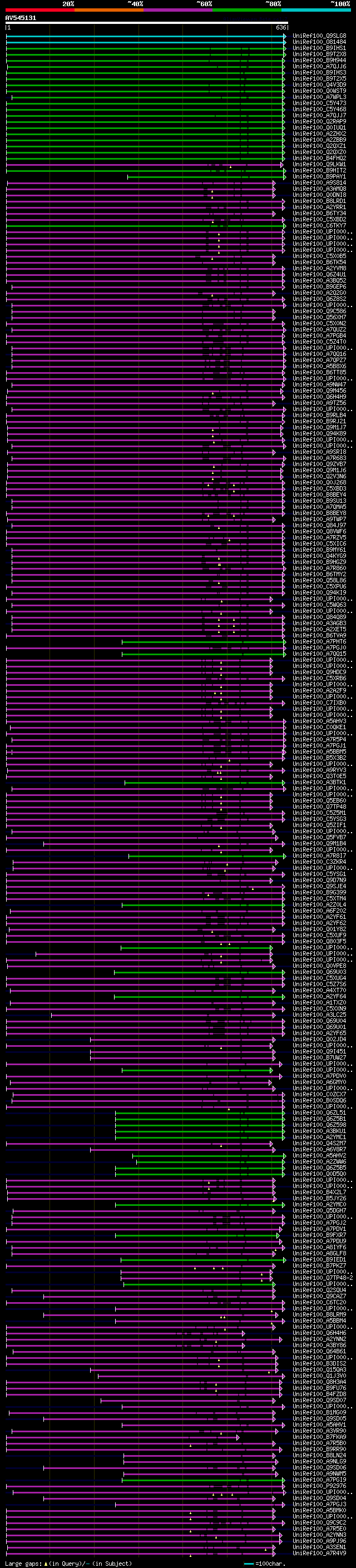Select label UniRef100_B9RJ21
Viewport: 356px width, 1568px height.
[319, 422]
